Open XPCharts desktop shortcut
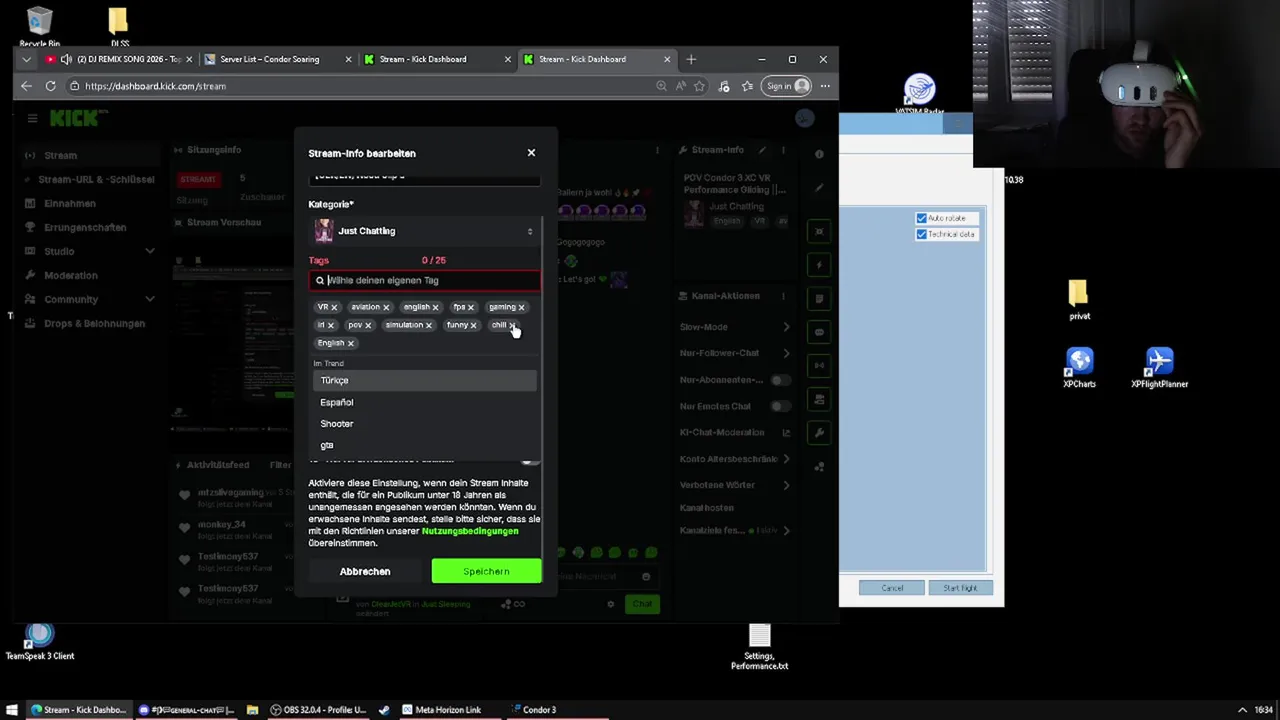The image size is (1280, 720). [x=1079, y=367]
